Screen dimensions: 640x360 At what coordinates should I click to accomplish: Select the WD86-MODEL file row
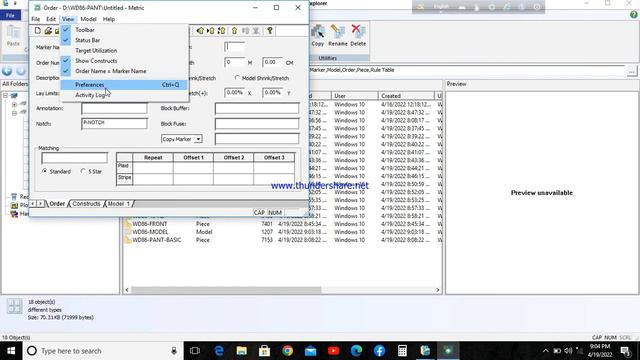[x=282, y=232]
